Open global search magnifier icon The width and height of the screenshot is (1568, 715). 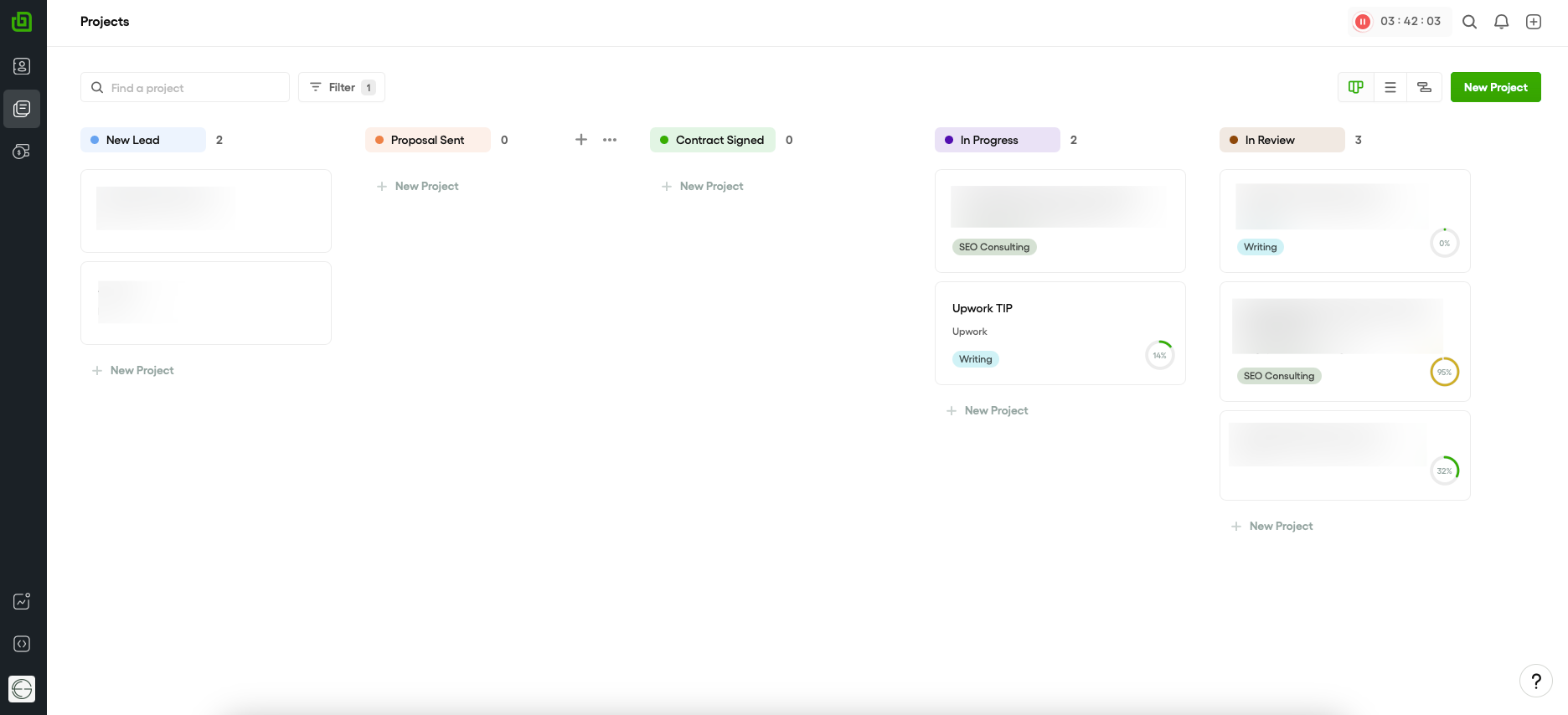click(1469, 22)
